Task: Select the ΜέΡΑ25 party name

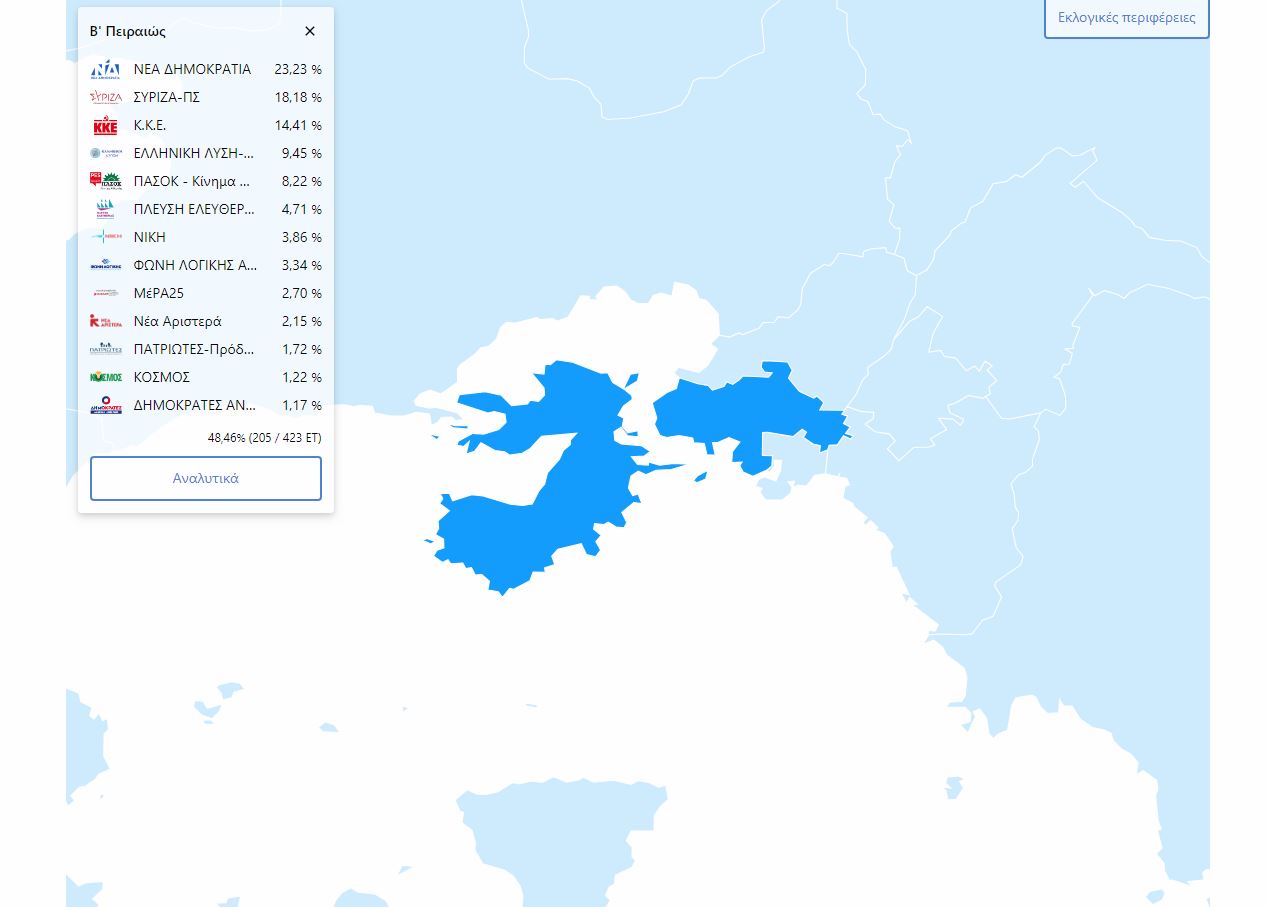Action: (x=159, y=293)
